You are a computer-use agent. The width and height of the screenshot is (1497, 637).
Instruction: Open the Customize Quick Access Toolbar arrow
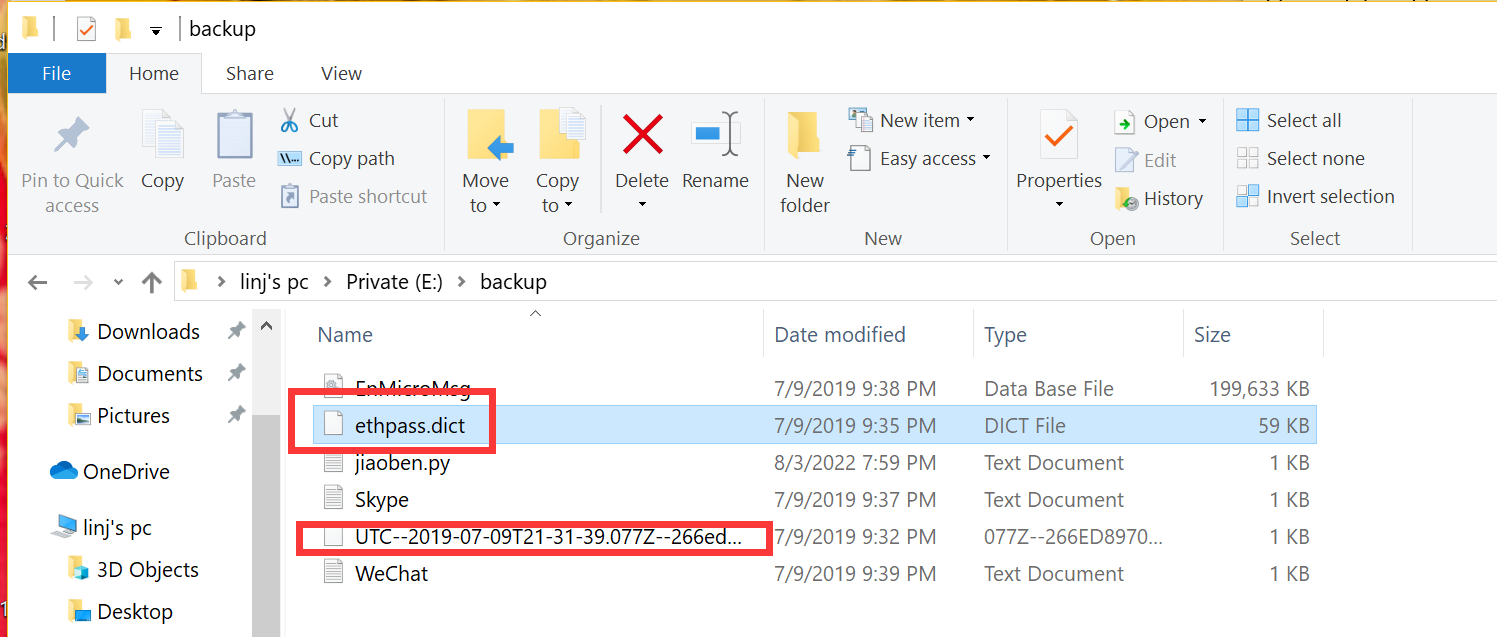click(x=156, y=31)
